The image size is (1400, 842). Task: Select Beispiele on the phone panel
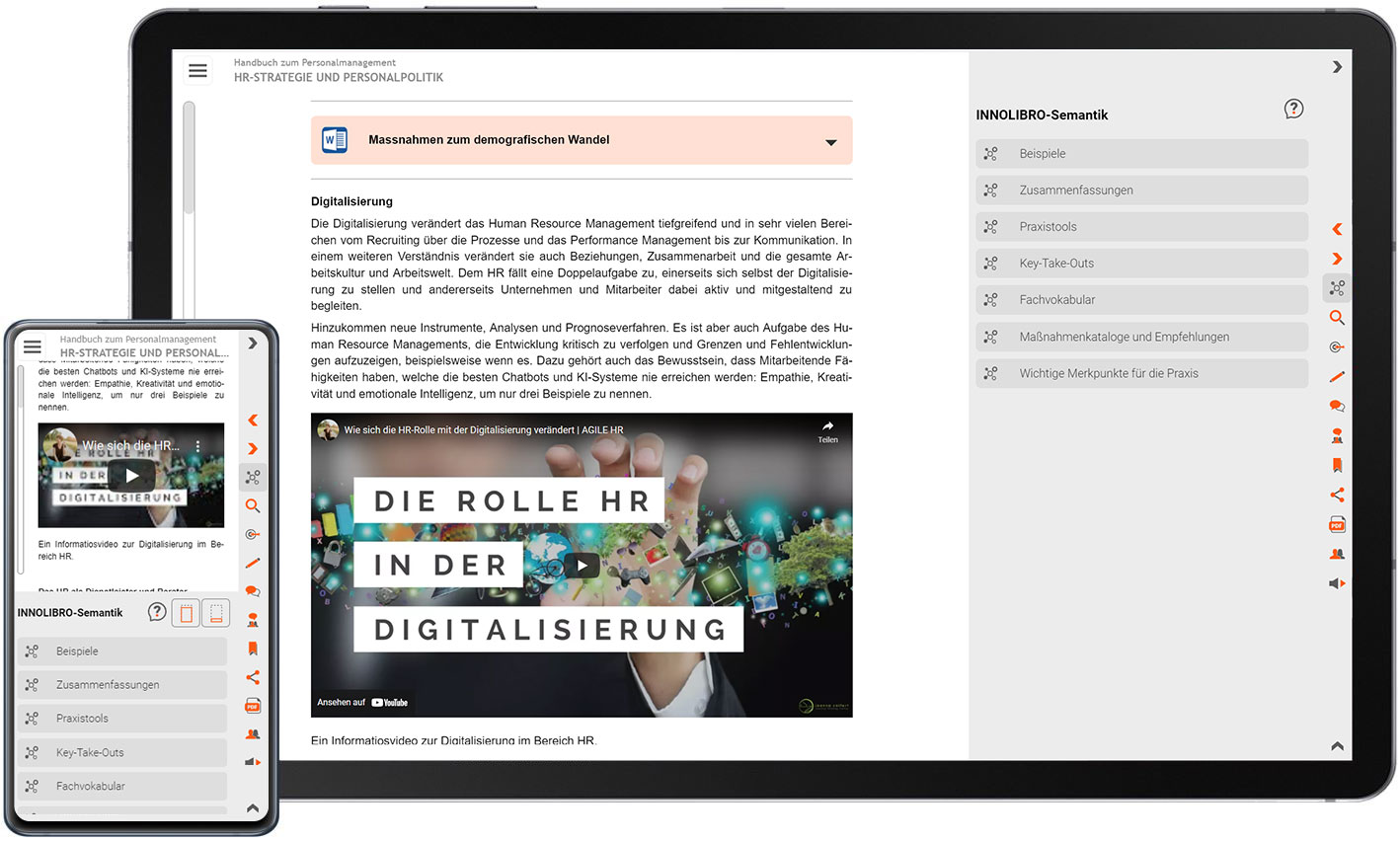click(x=122, y=651)
